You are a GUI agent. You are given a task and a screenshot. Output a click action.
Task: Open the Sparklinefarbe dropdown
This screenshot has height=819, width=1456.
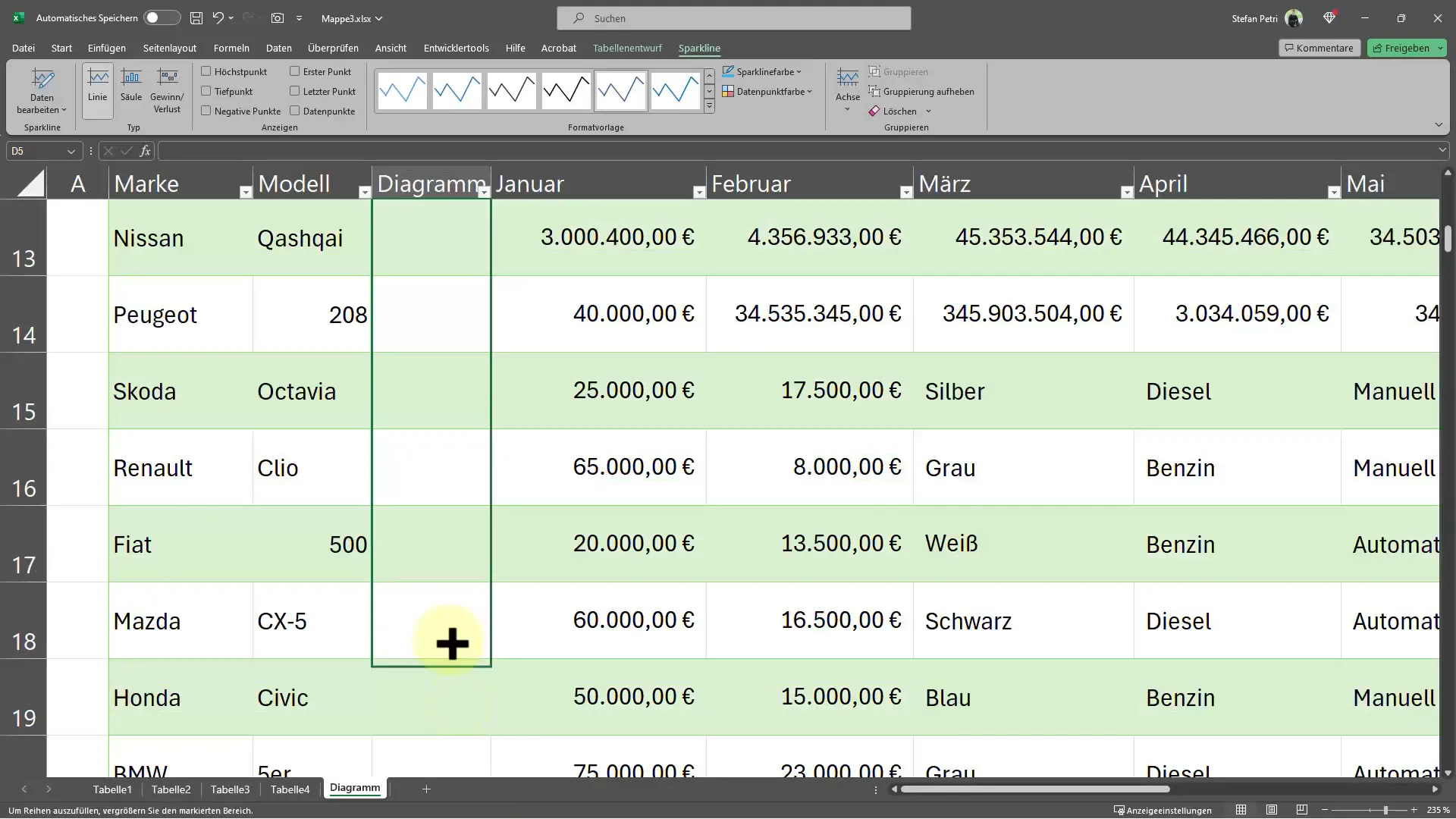[762, 71]
